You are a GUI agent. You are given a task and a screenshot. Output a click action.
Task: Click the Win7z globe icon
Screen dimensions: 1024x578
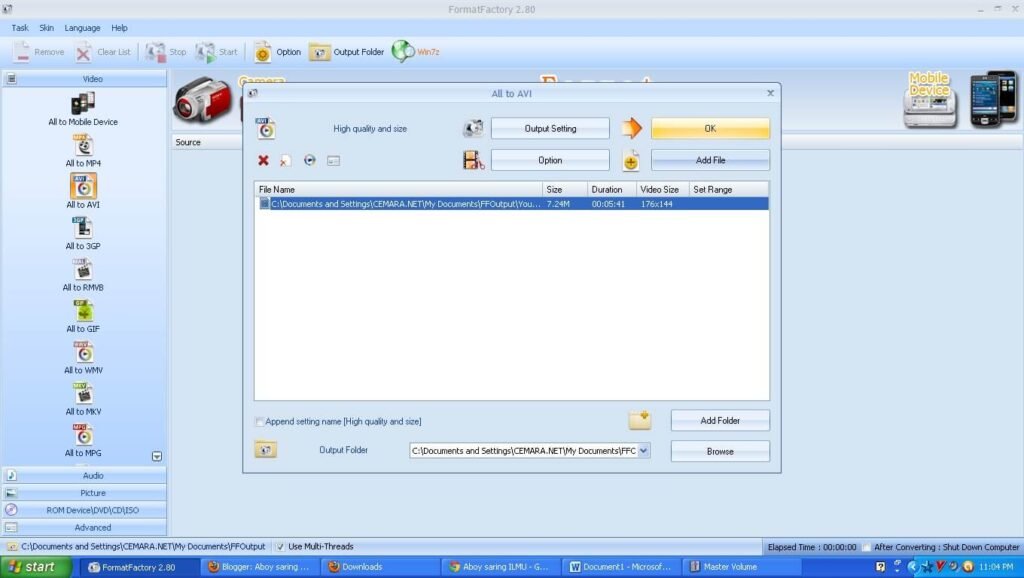click(x=403, y=52)
